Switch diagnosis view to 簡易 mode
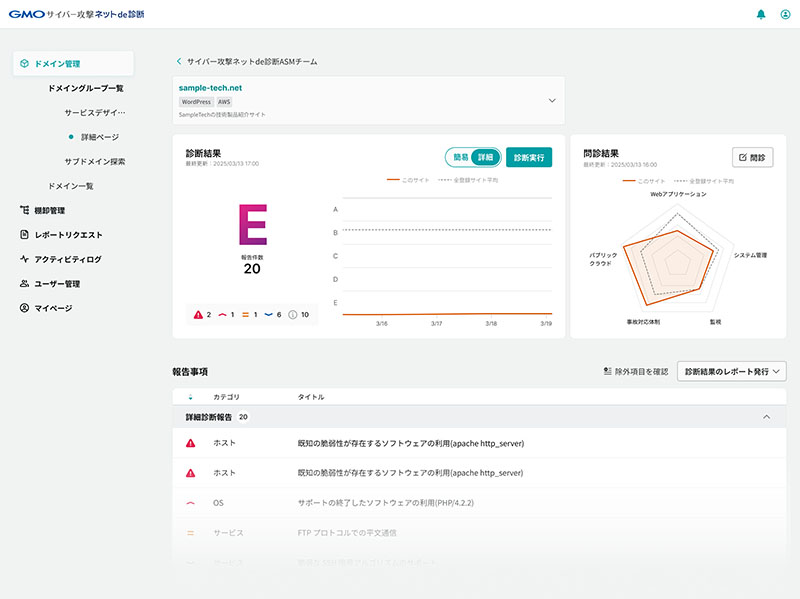This screenshot has width=800, height=599. click(462, 158)
